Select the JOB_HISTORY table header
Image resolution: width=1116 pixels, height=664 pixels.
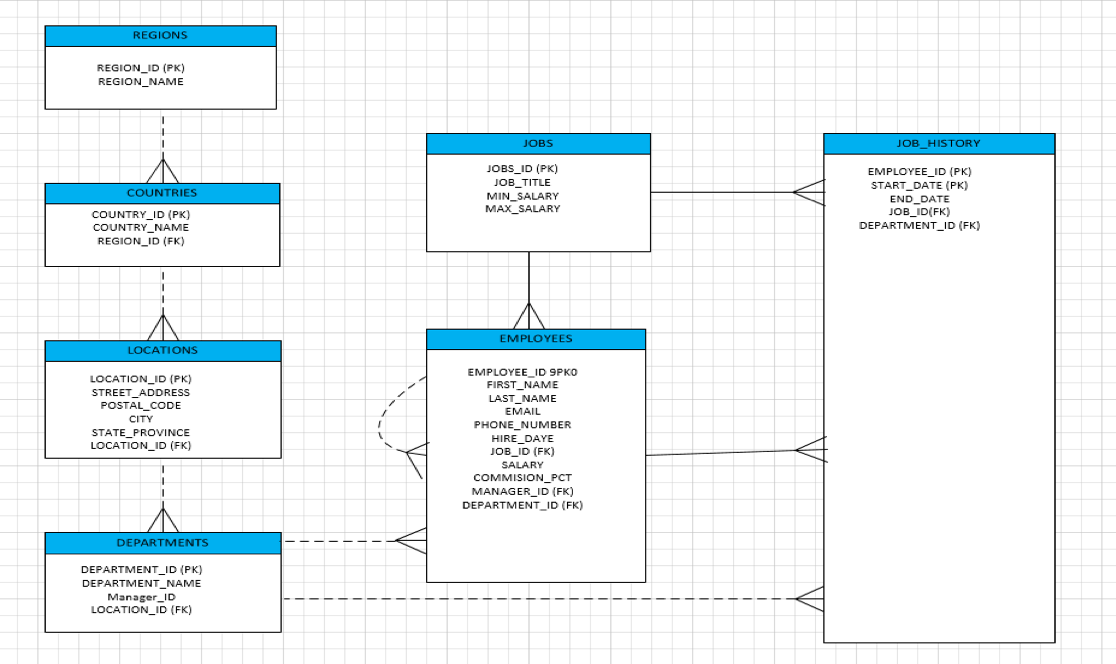point(938,144)
